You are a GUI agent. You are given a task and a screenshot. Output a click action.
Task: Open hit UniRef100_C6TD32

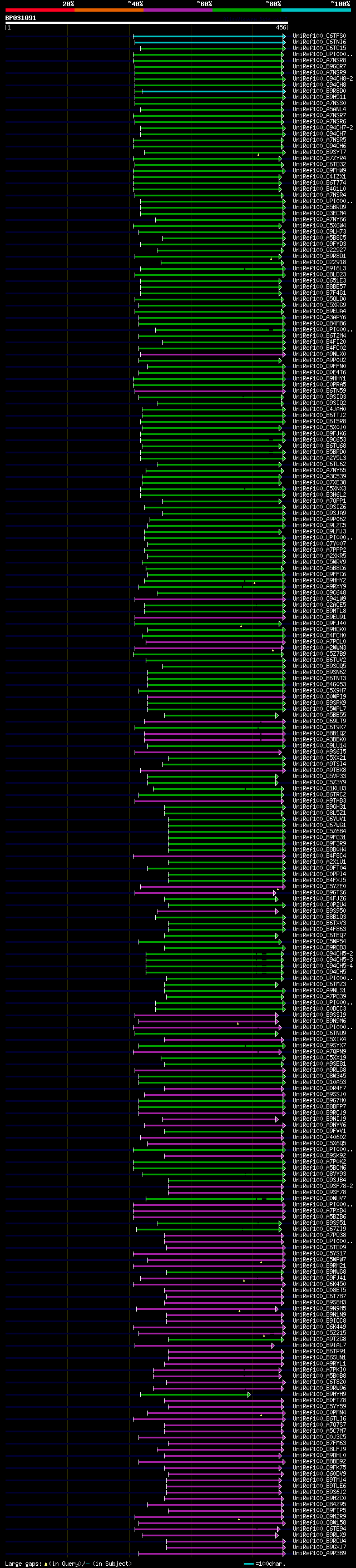tap(319, 164)
